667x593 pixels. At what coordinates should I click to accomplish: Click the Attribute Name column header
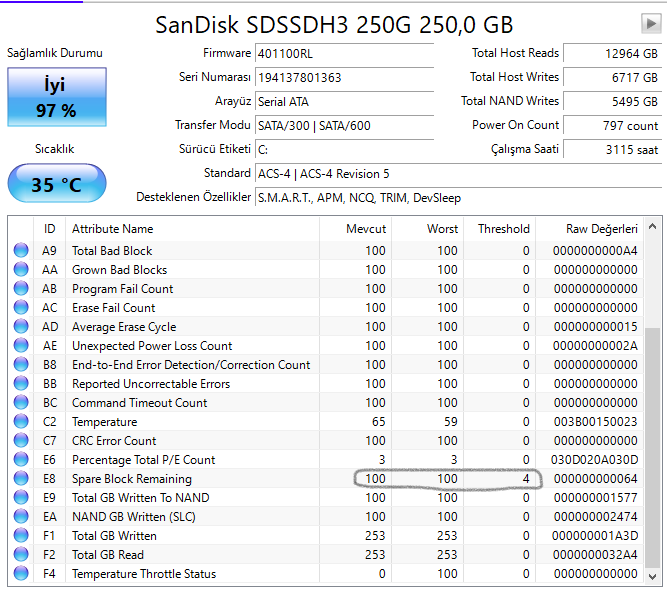click(113, 229)
